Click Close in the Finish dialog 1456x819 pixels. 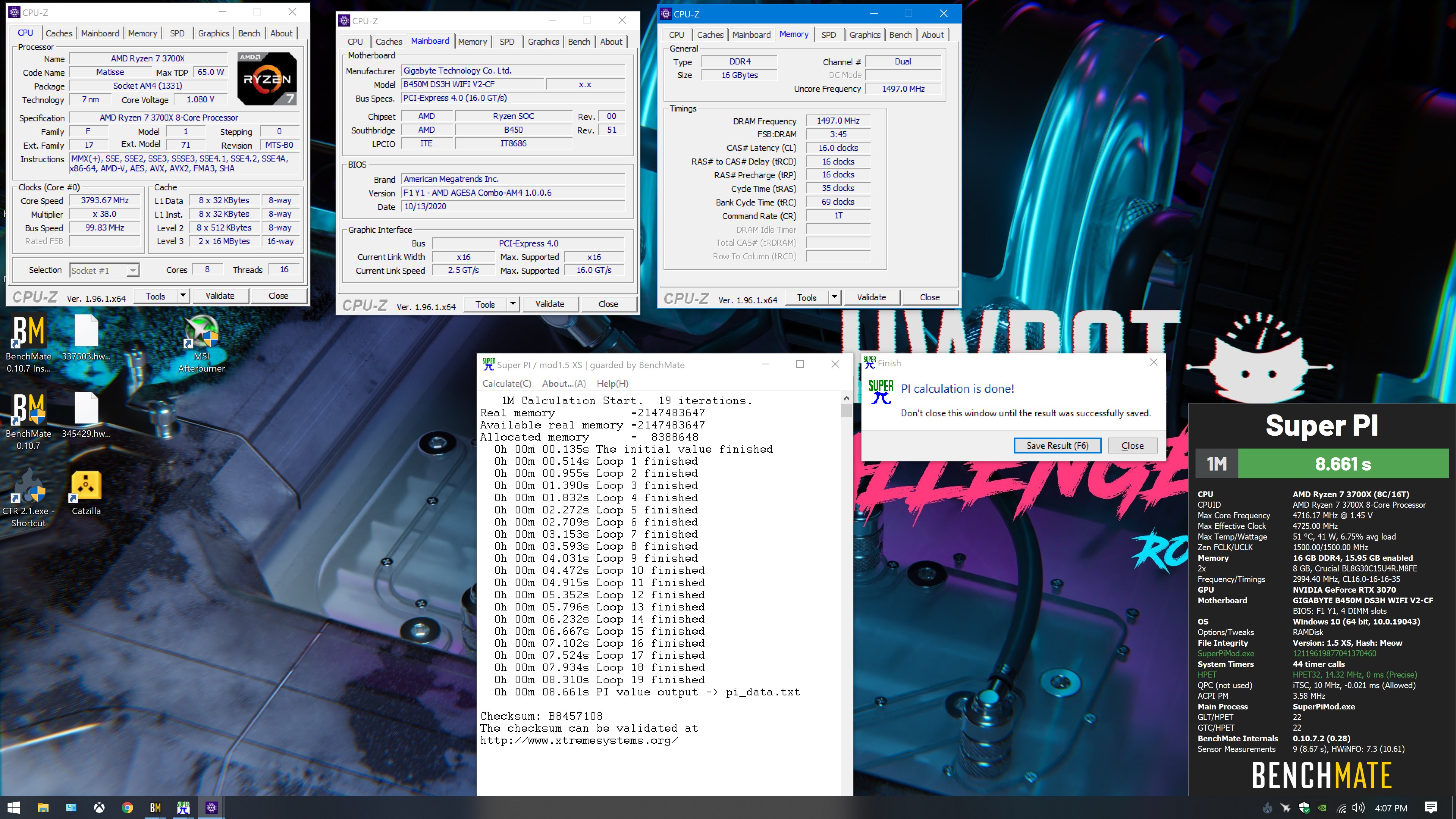[x=1132, y=446]
